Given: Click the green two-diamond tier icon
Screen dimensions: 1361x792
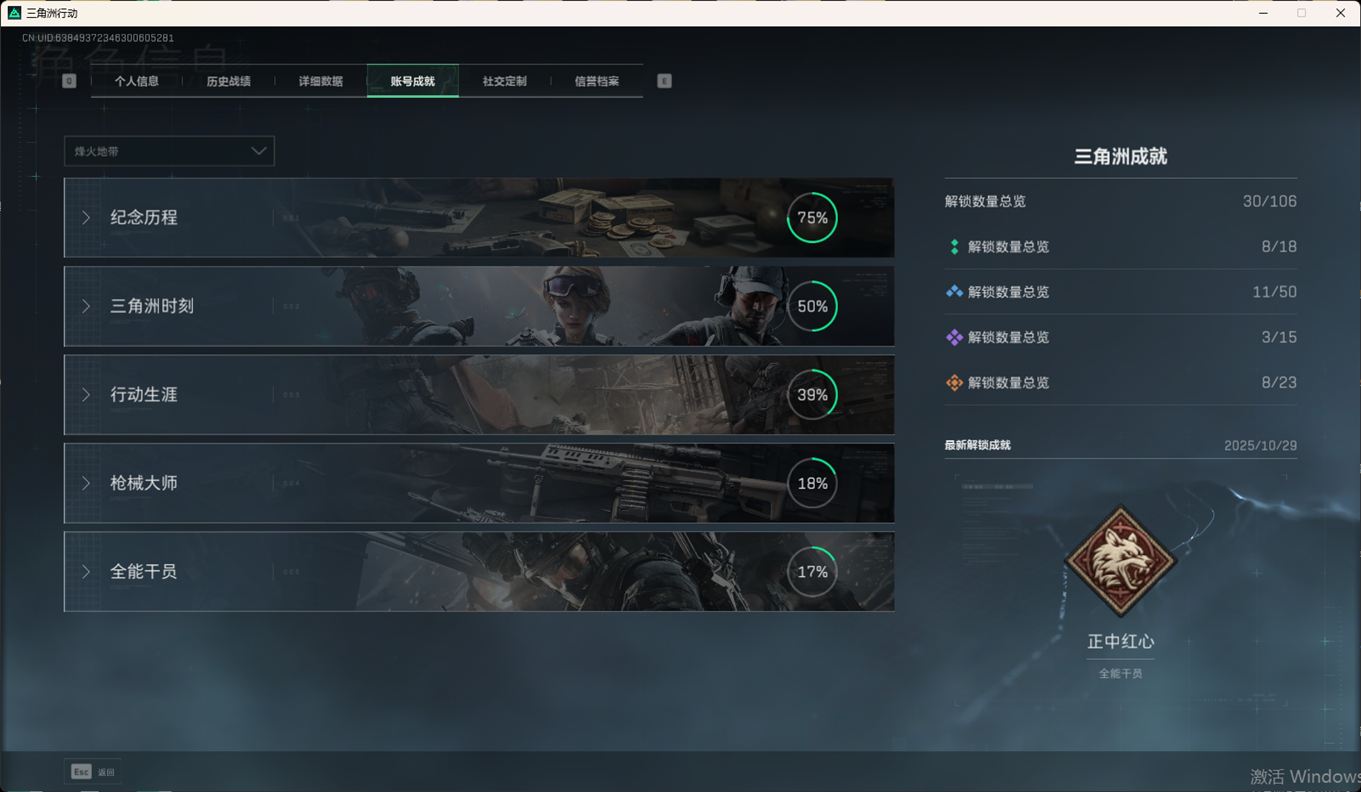Looking at the screenshot, I should 954,247.
